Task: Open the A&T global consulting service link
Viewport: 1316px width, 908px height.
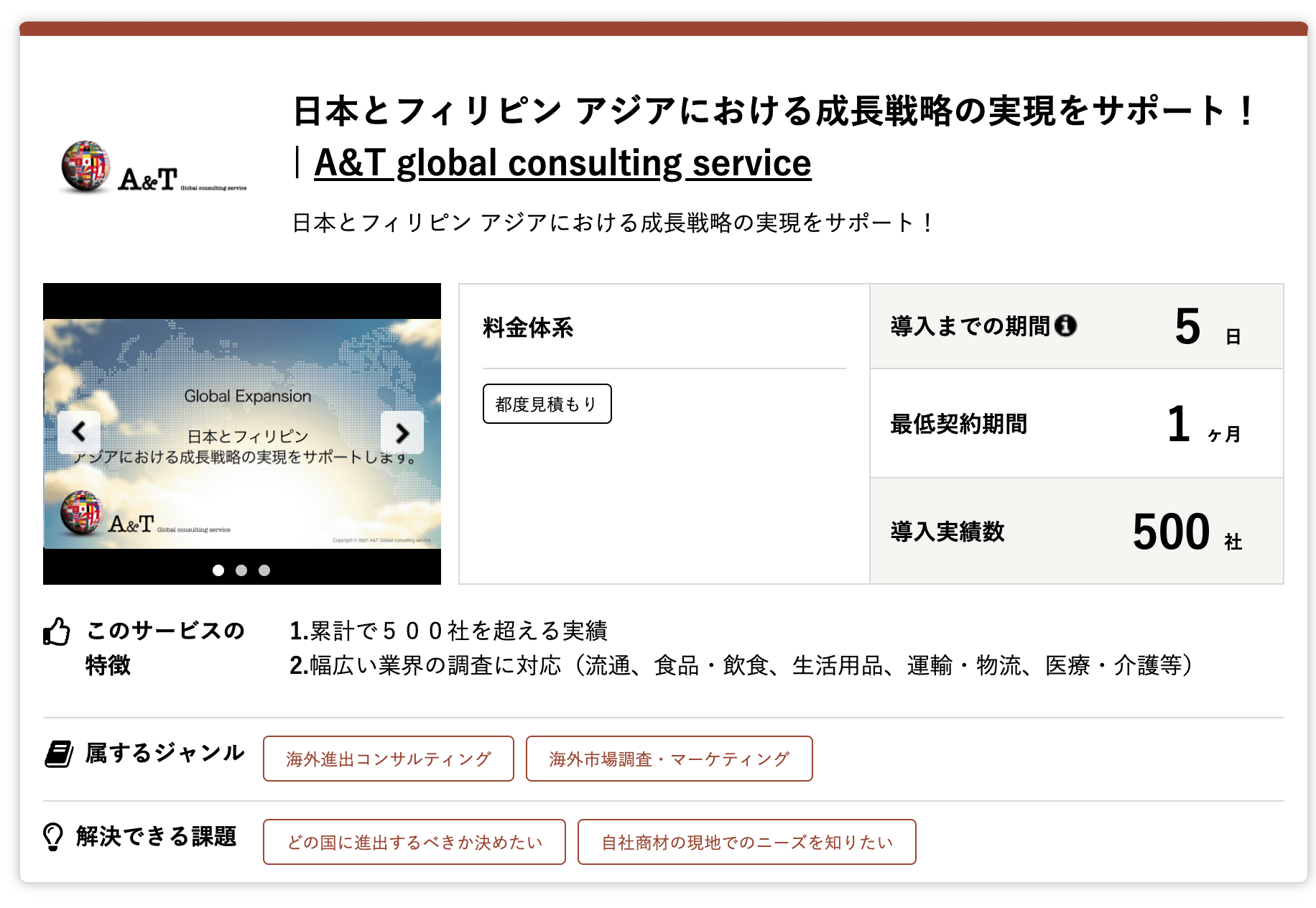Action: (x=562, y=163)
